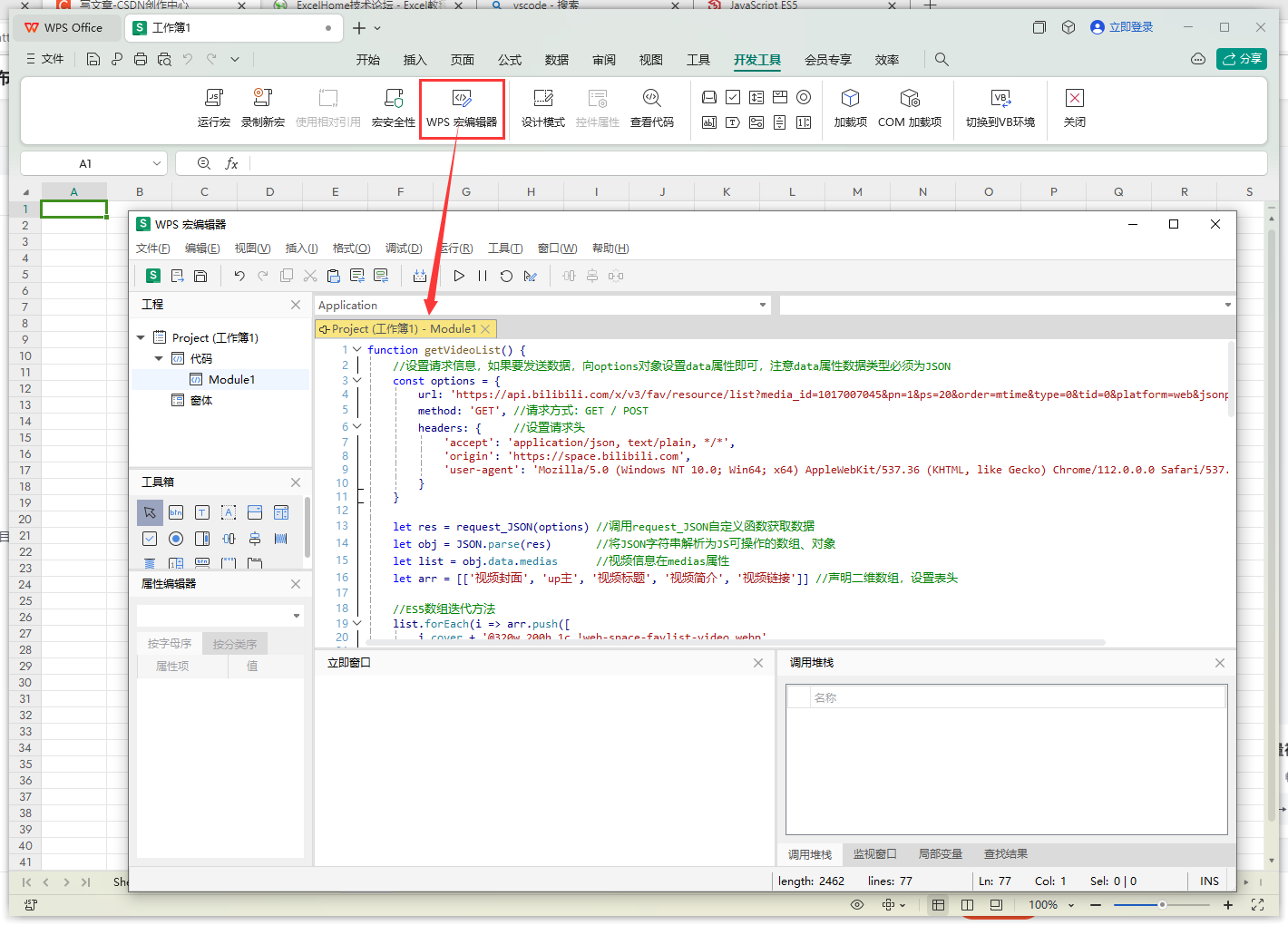The image size is (1288, 925).
Task: Click the 录制新宏 icon in the ribbon
Action: tap(263, 107)
